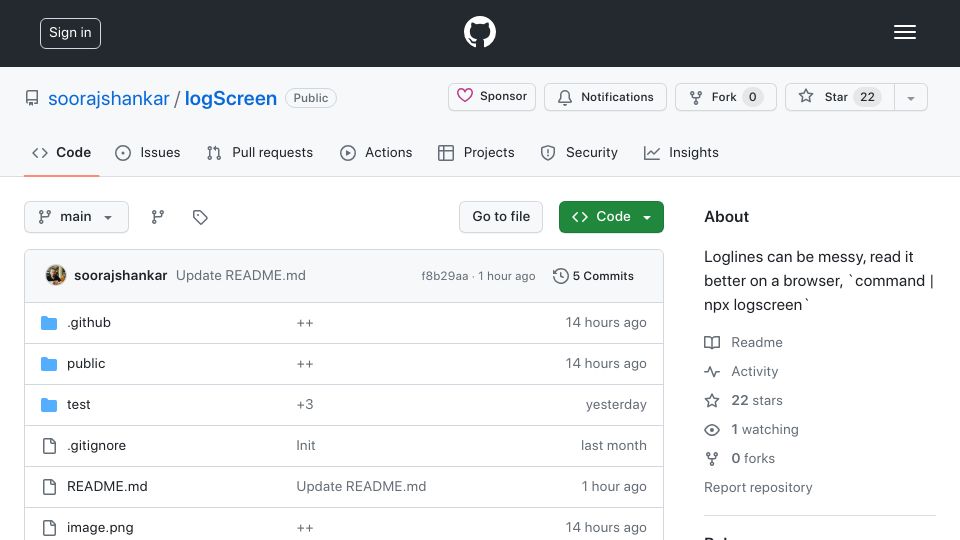View tags via the tag icon
Viewport: 960px width, 540px height.
(200, 217)
